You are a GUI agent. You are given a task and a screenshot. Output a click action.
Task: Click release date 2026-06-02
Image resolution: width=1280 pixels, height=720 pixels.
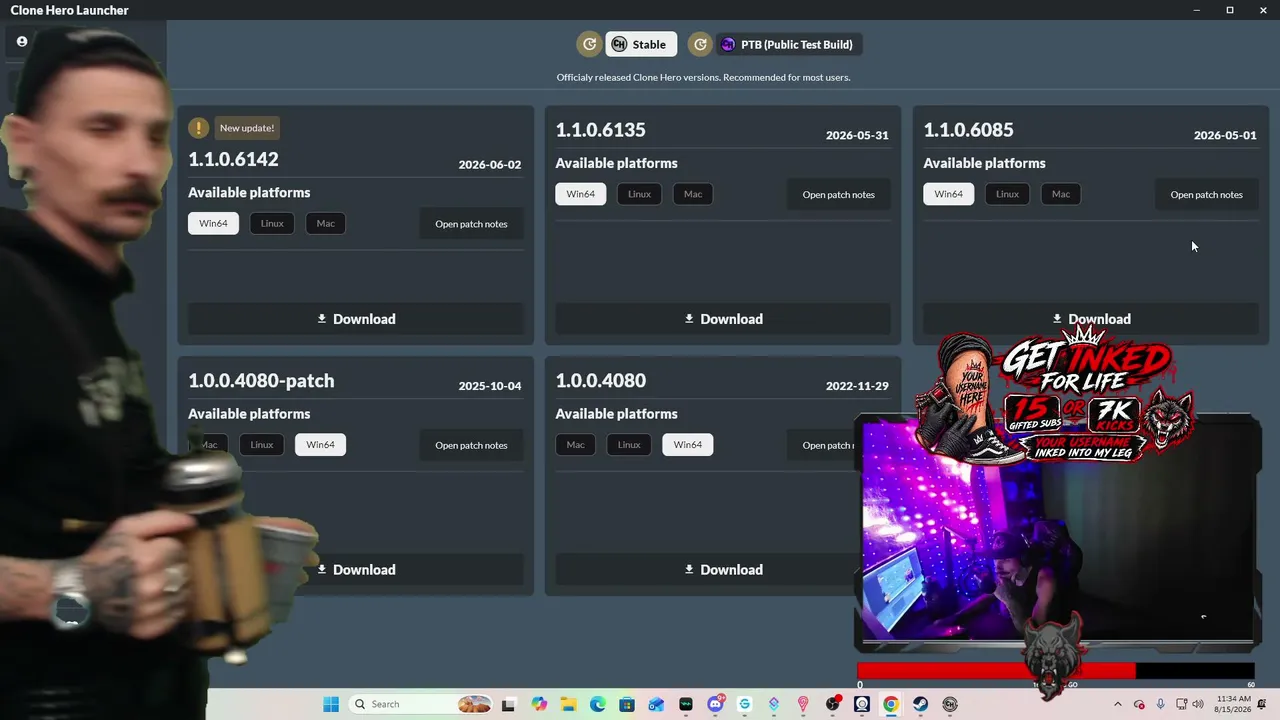pos(490,165)
